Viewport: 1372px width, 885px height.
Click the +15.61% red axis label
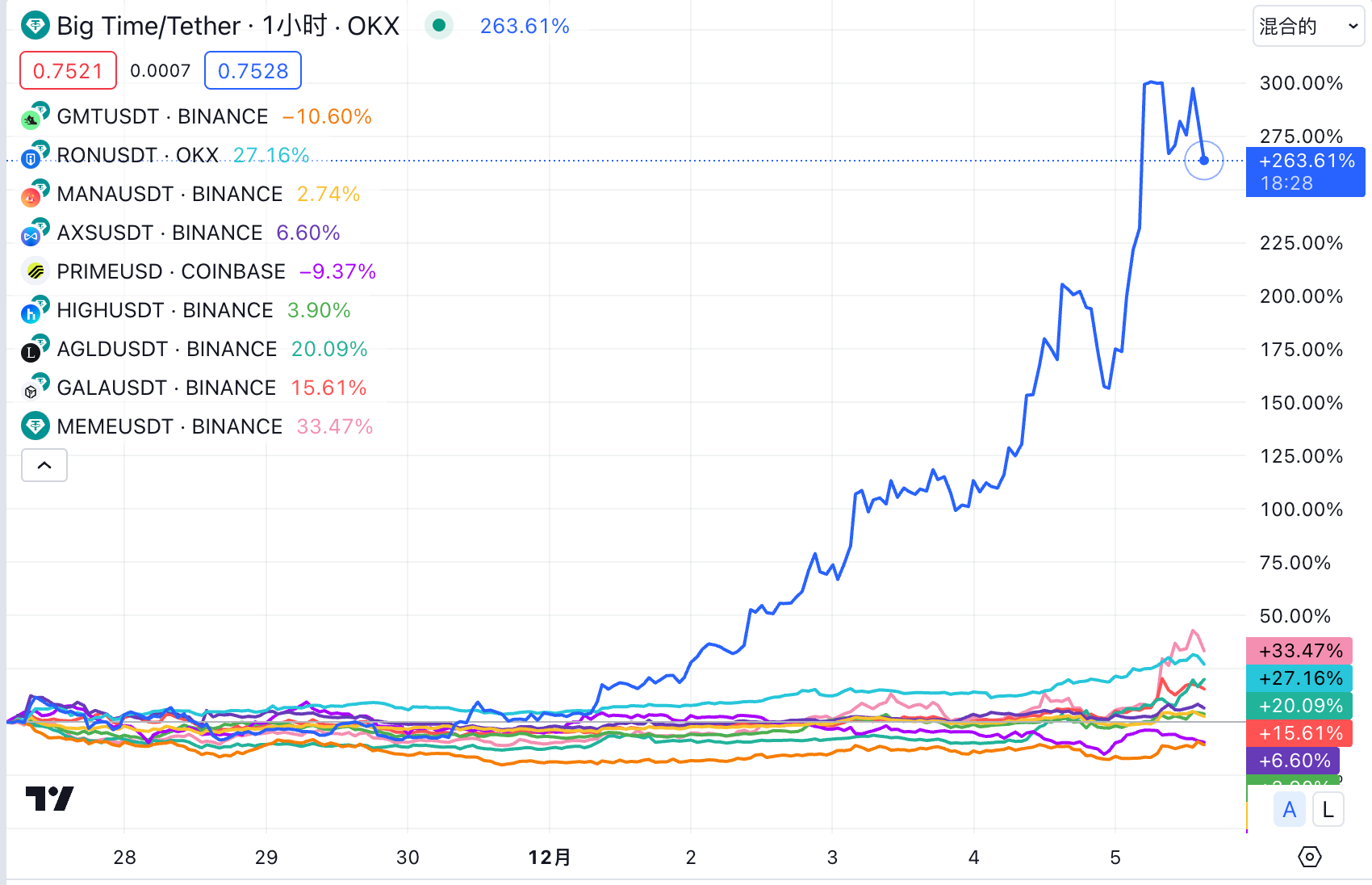click(1299, 733)
